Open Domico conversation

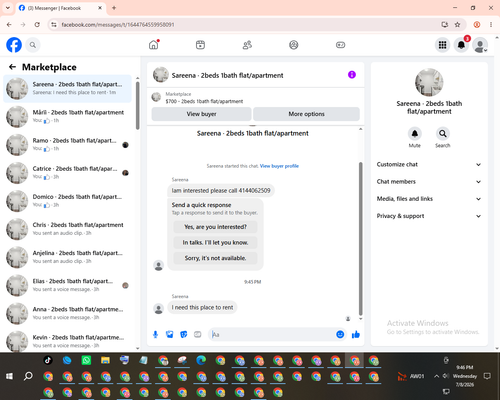tap(67, 201)
